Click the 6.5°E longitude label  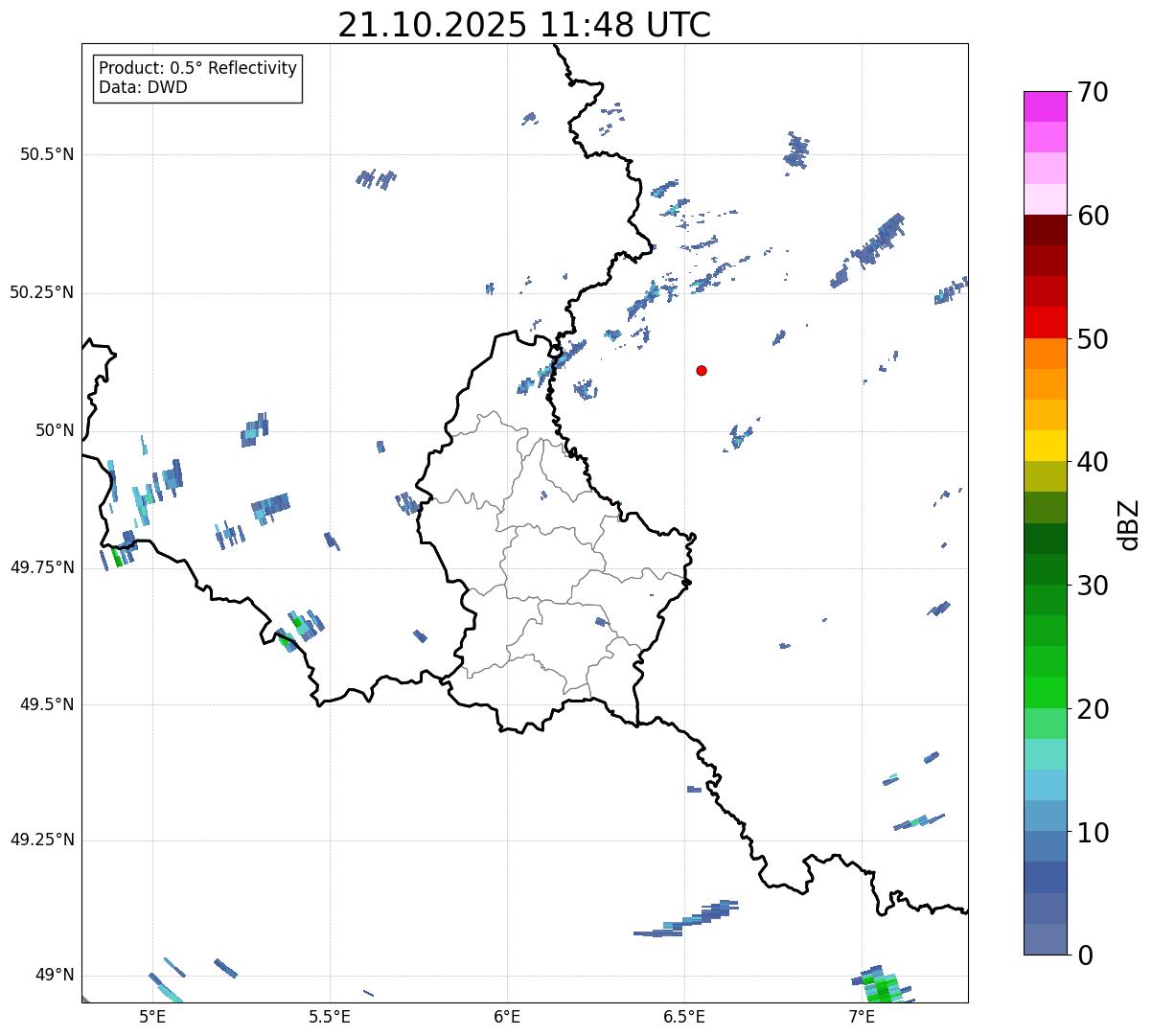[x=684, y=1017]
